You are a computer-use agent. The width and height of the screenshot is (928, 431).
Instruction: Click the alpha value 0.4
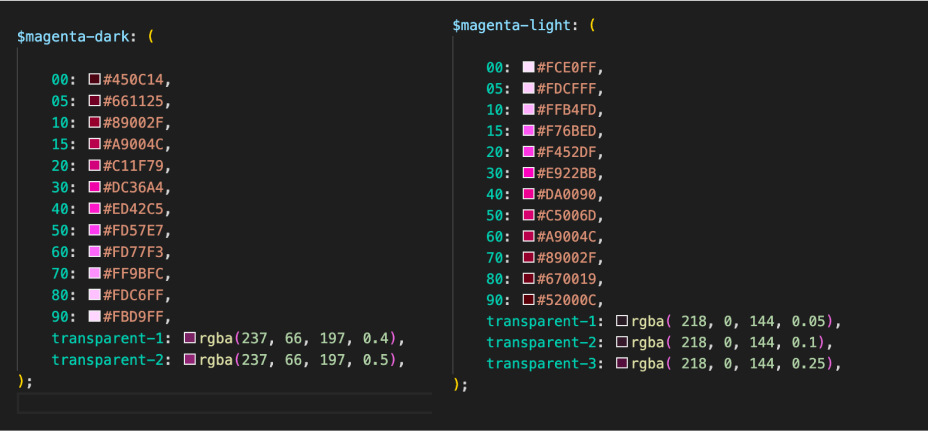click(x=375, y=339)
